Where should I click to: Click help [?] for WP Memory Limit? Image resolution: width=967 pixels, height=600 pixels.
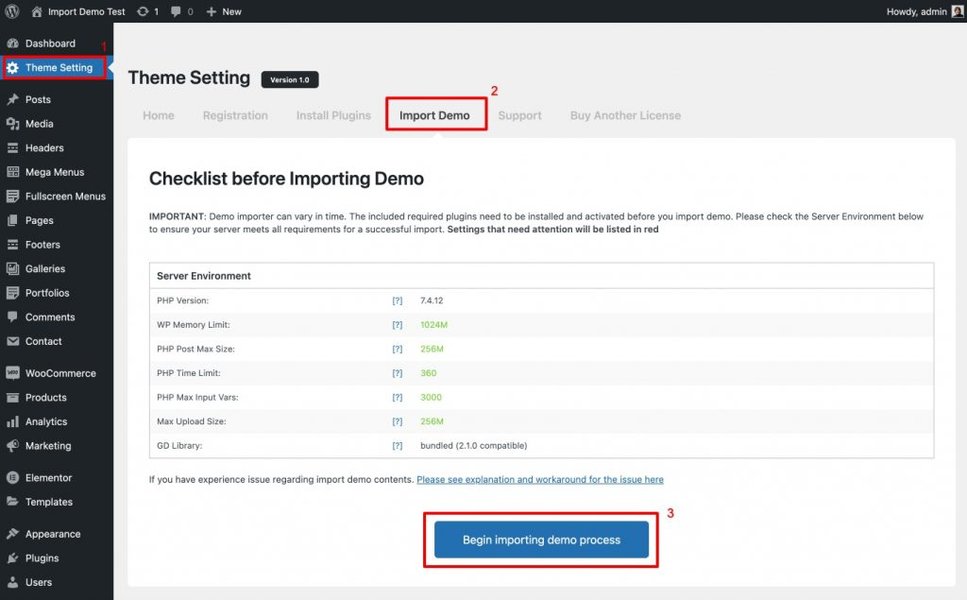(397, 325)
